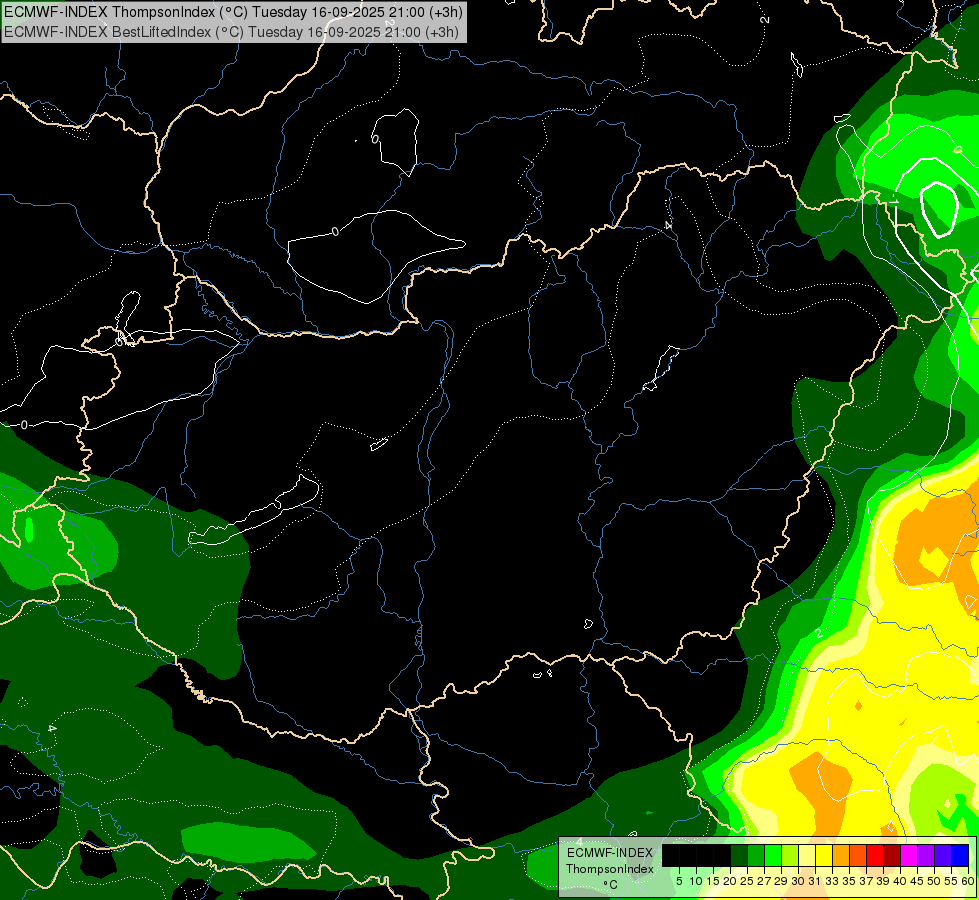Click legend scale value 55
Viewport: 979px width, 900px height.
(951, 881)
